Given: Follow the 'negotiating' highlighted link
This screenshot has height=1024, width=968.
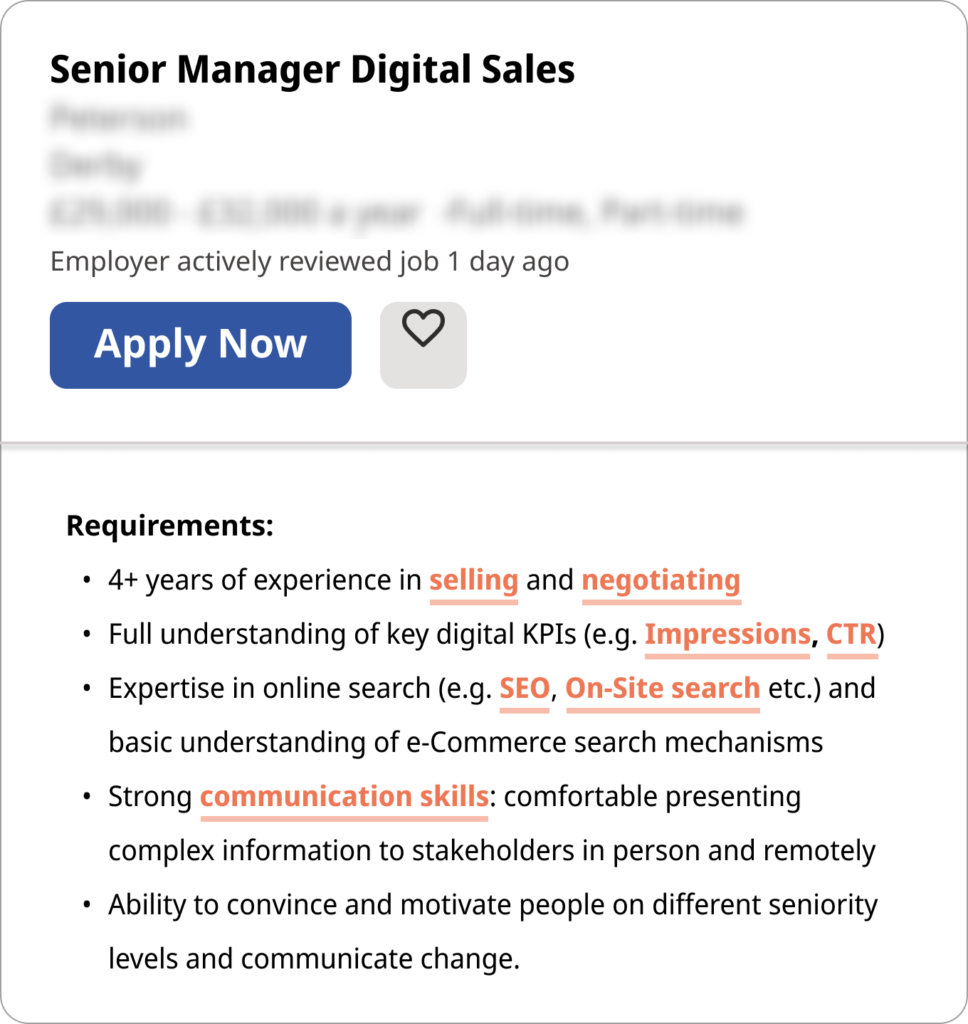Looking at the screenshot, I should coord(661,580).
